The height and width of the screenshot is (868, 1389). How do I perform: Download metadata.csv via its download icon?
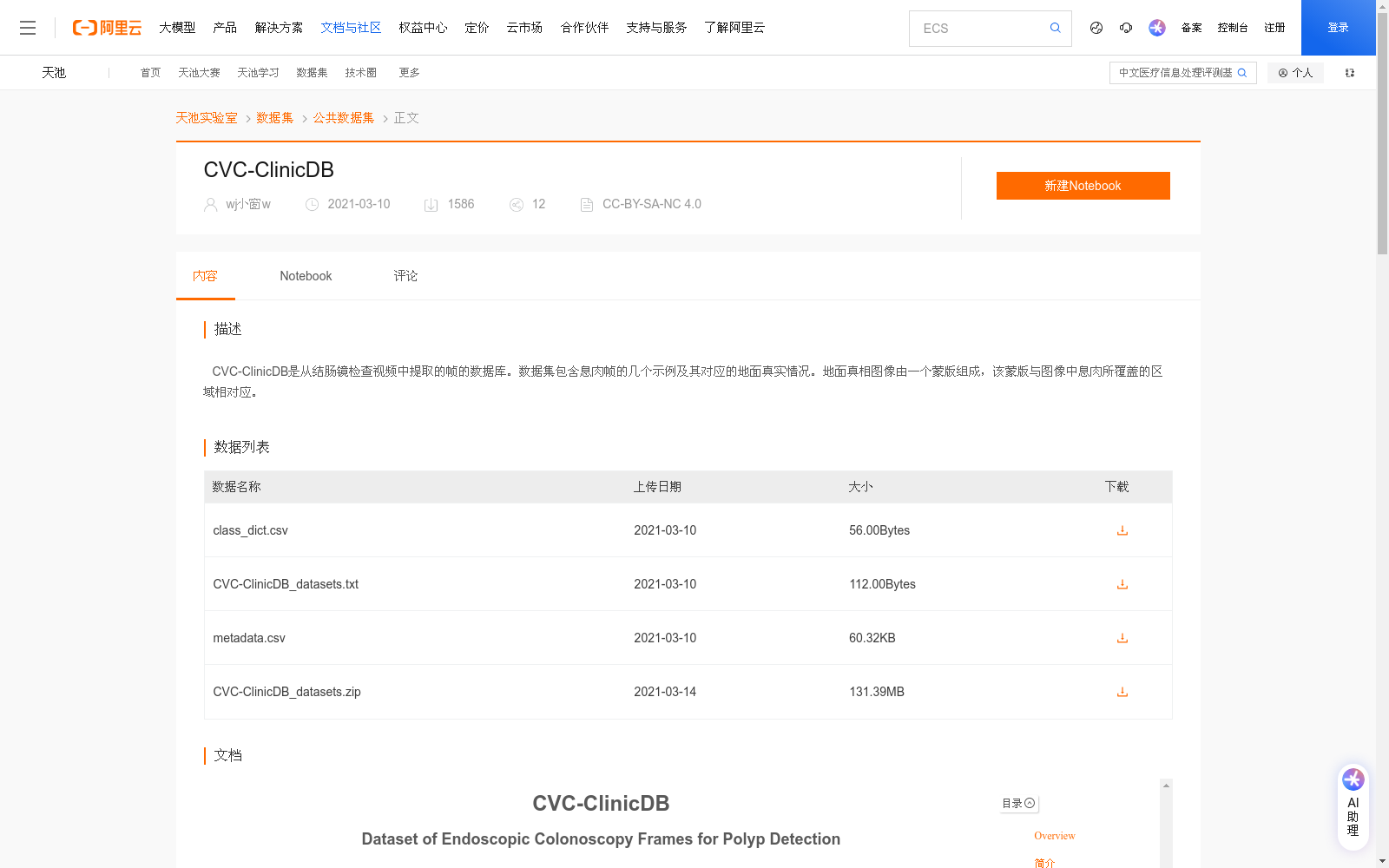pos(1122,638)
